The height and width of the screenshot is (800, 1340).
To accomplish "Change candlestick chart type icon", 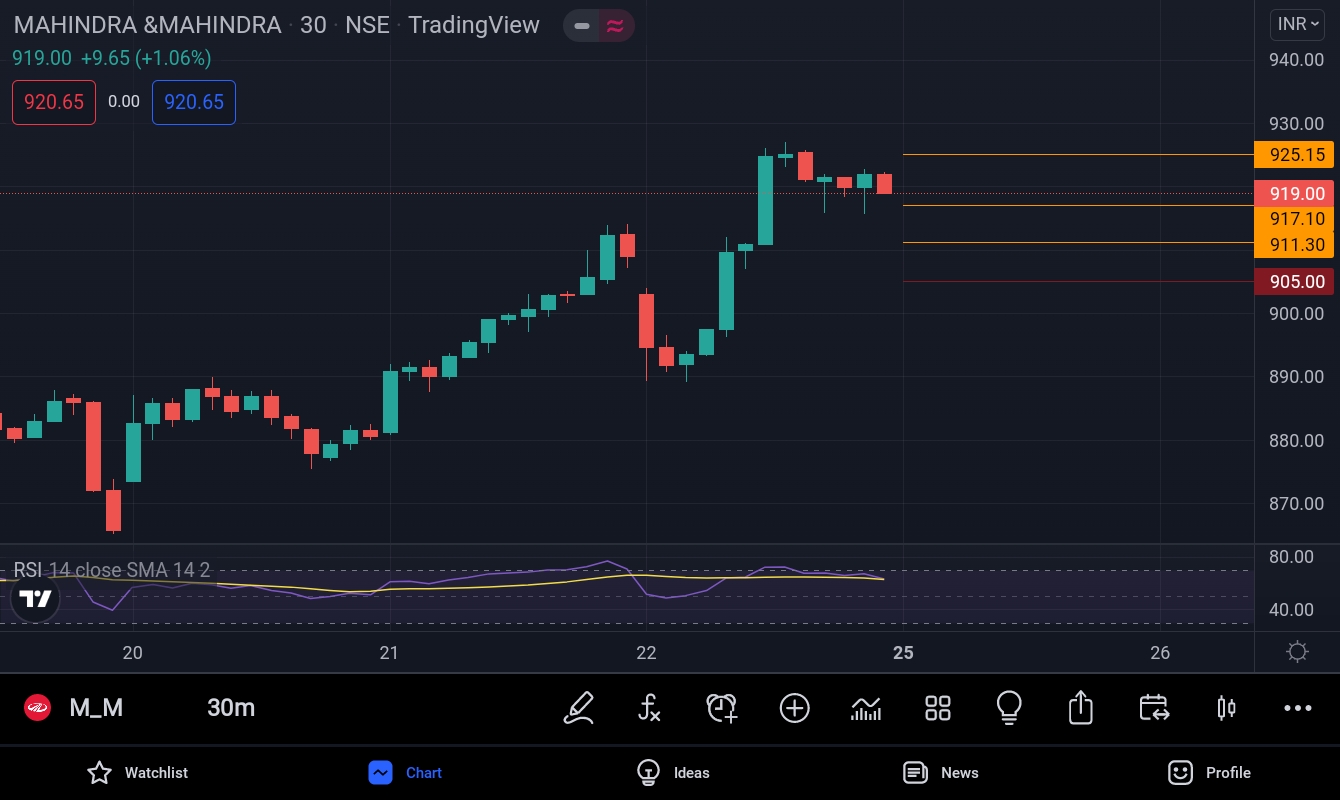I will pos(1226,708).
